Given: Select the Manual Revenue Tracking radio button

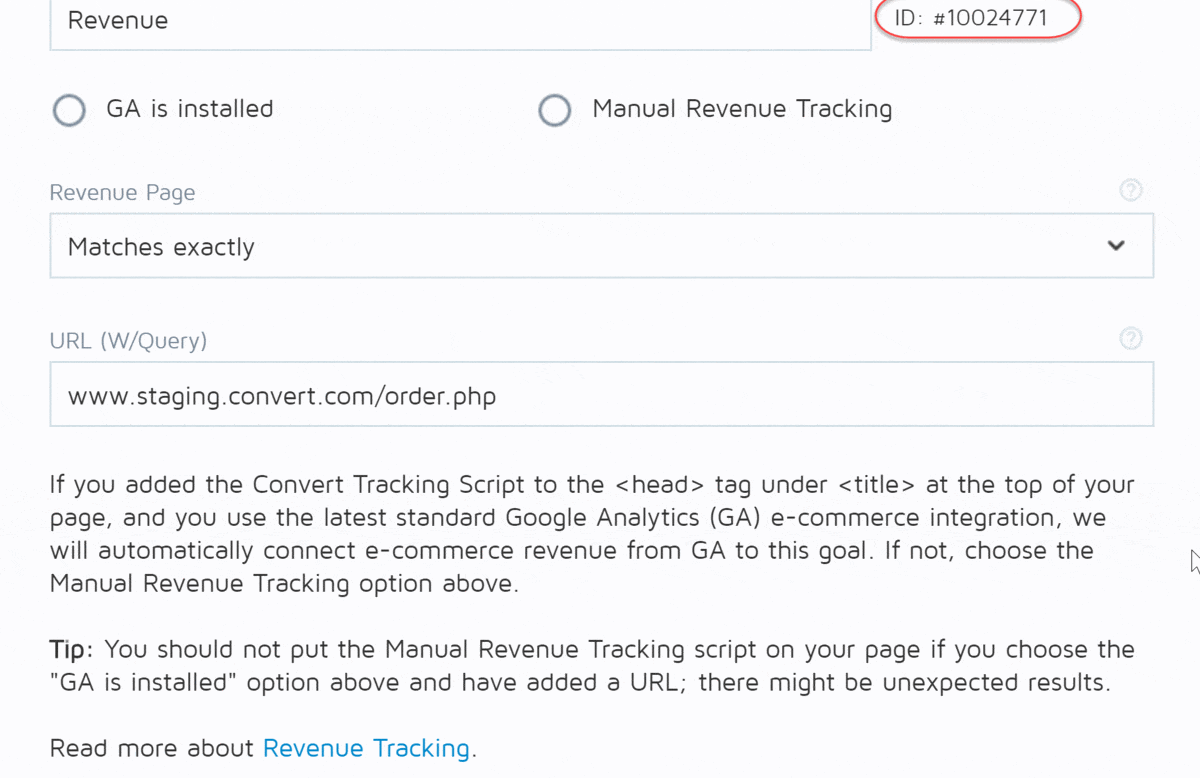Looking at the screenshot, I should tap(555, 110).
